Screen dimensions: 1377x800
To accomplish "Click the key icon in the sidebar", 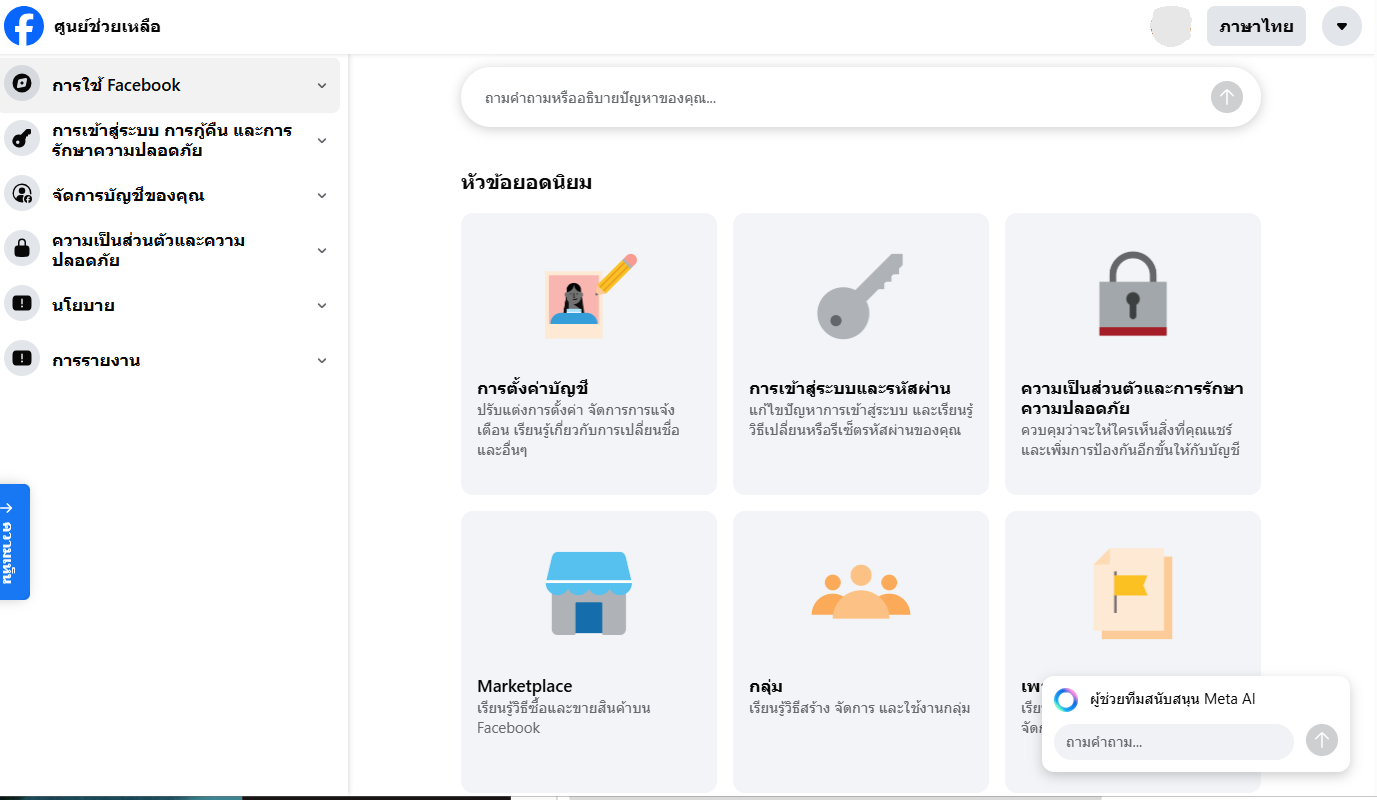I will click(x=22, y=140).
